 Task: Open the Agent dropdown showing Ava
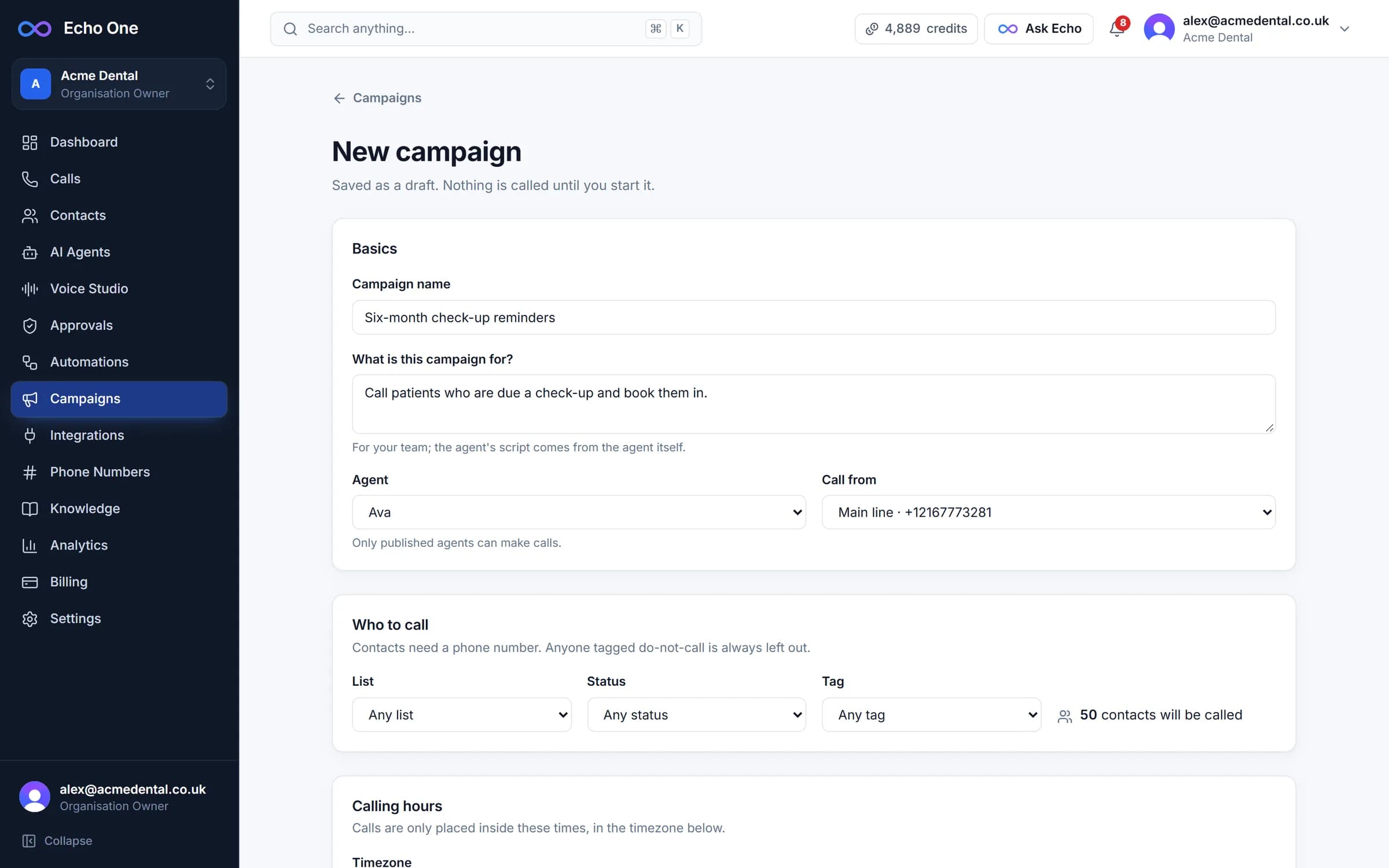(579, 512)
